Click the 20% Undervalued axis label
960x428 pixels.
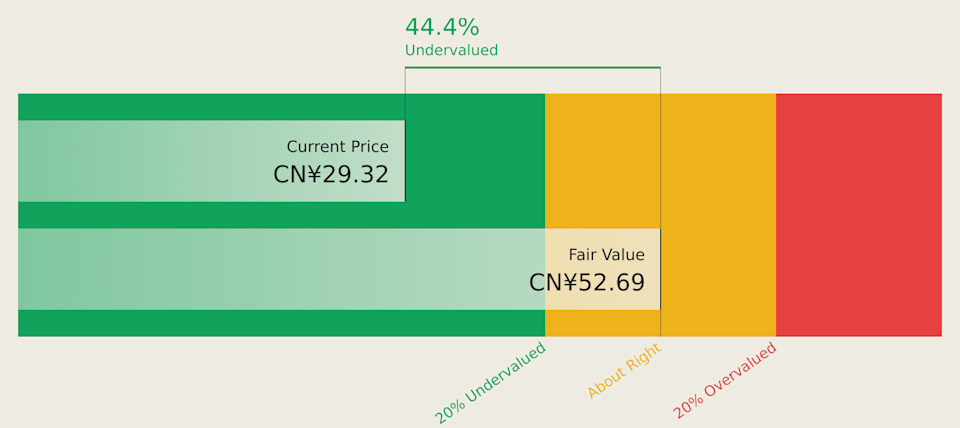491,382
